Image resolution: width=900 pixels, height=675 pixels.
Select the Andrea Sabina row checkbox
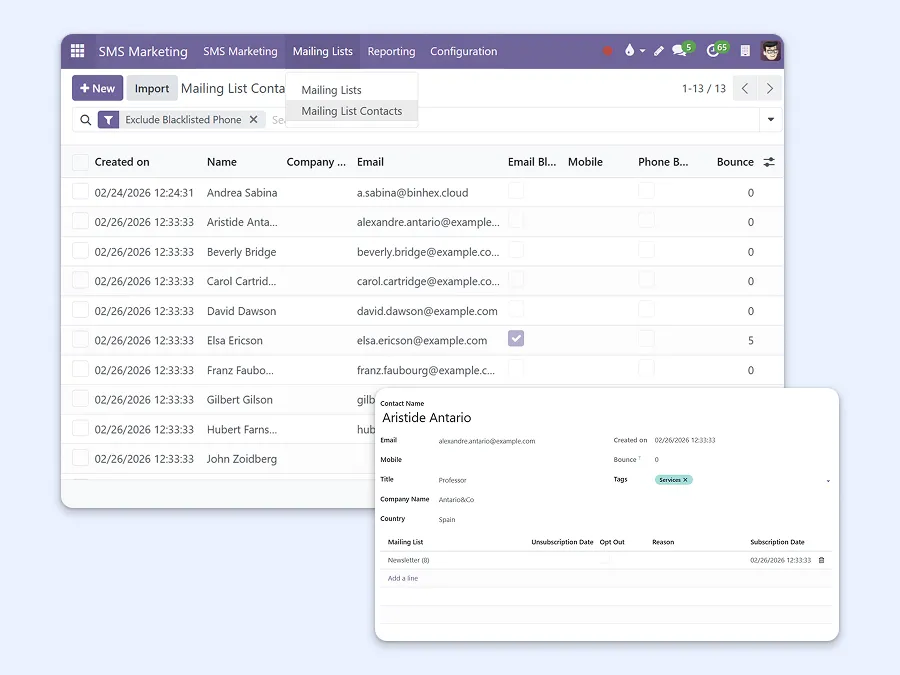tap(80, 192)
